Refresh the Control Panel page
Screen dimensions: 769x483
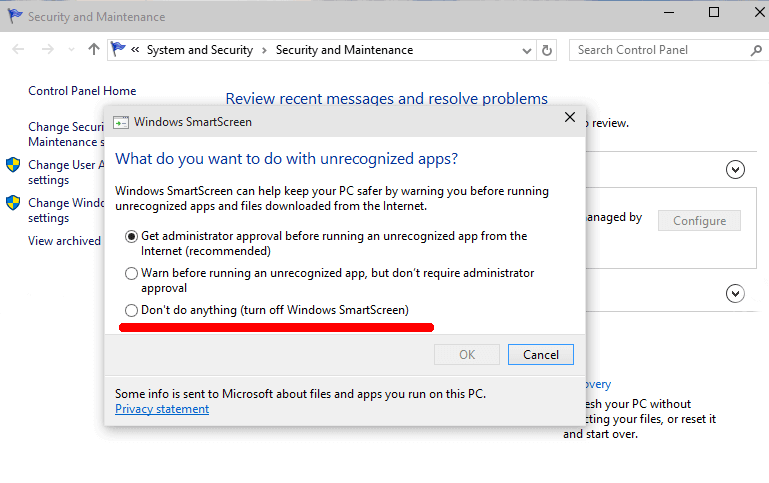(x=547, y=50)
